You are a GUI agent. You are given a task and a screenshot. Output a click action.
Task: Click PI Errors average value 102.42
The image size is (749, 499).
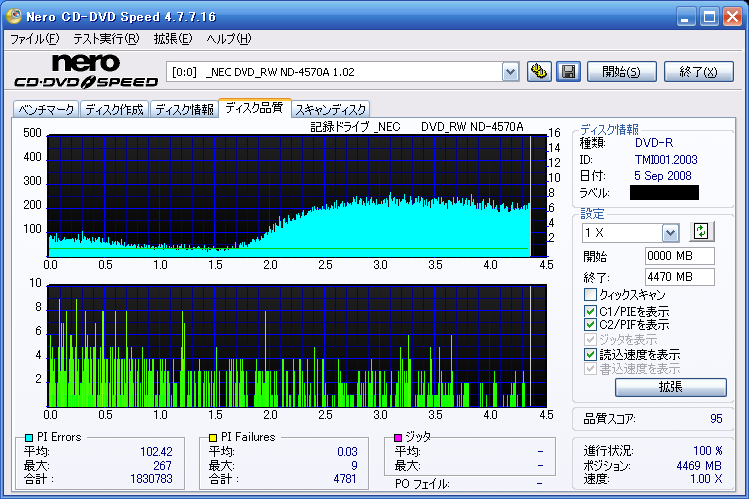click(156, 452)
